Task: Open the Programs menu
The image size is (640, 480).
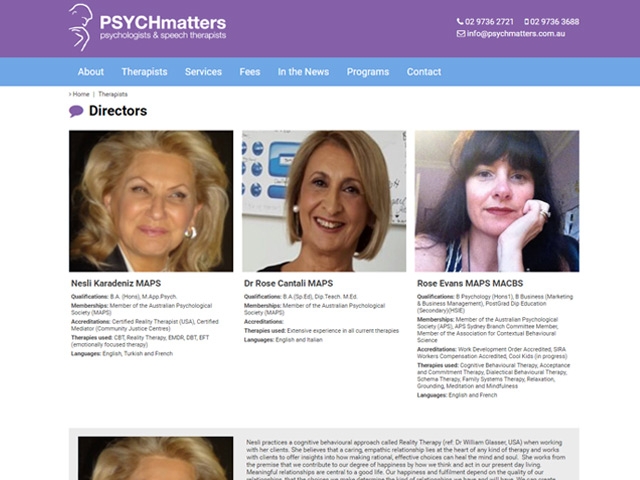Action: click(368, 72)
